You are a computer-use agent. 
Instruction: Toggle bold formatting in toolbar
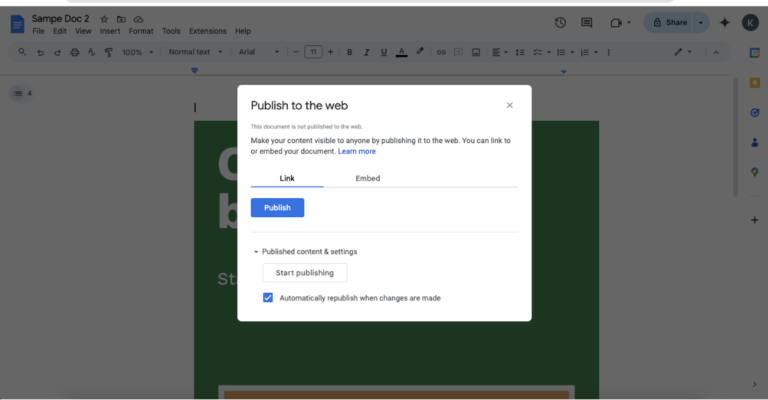349,52
